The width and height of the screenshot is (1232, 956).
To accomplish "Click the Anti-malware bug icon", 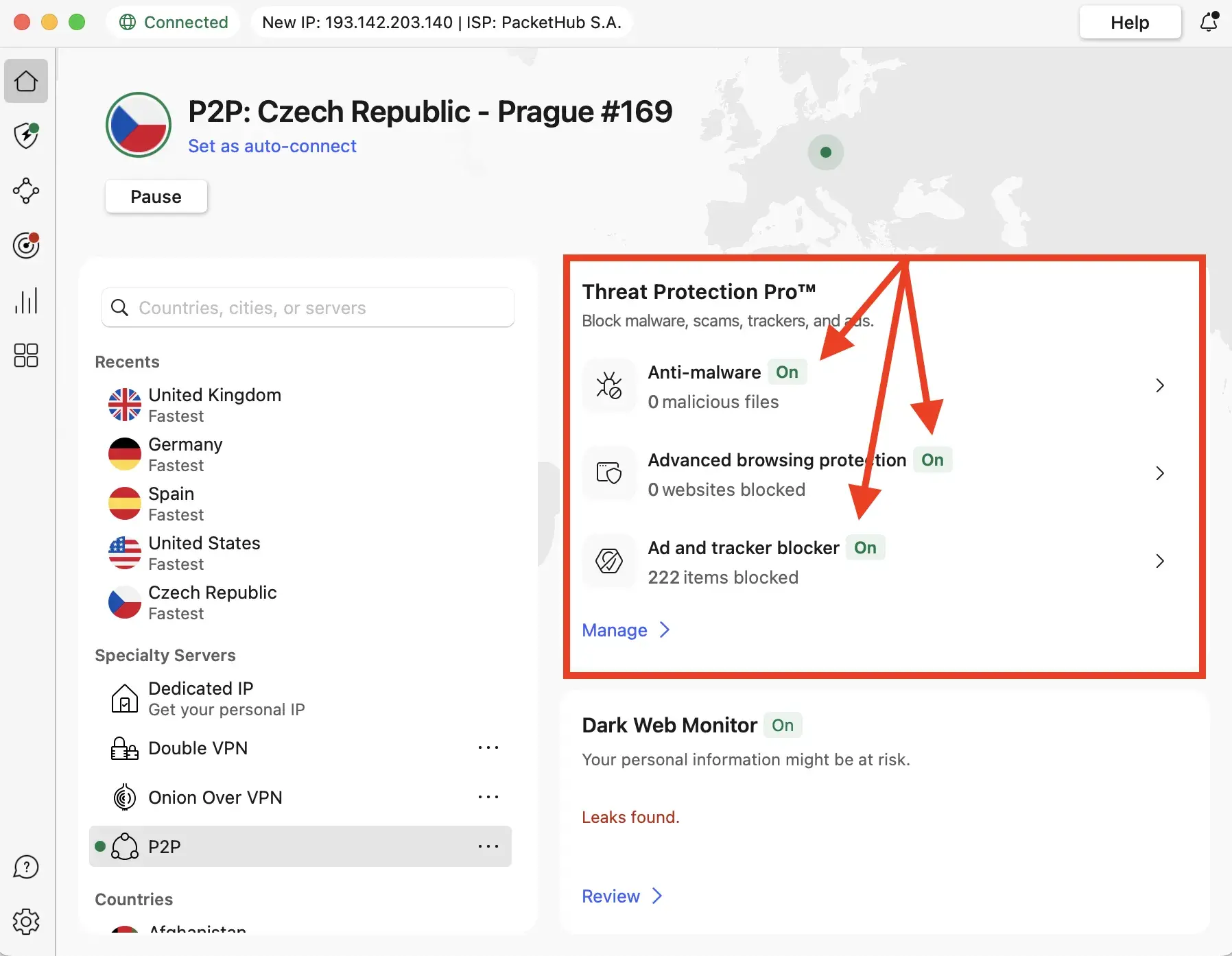I will coord(609,385).
